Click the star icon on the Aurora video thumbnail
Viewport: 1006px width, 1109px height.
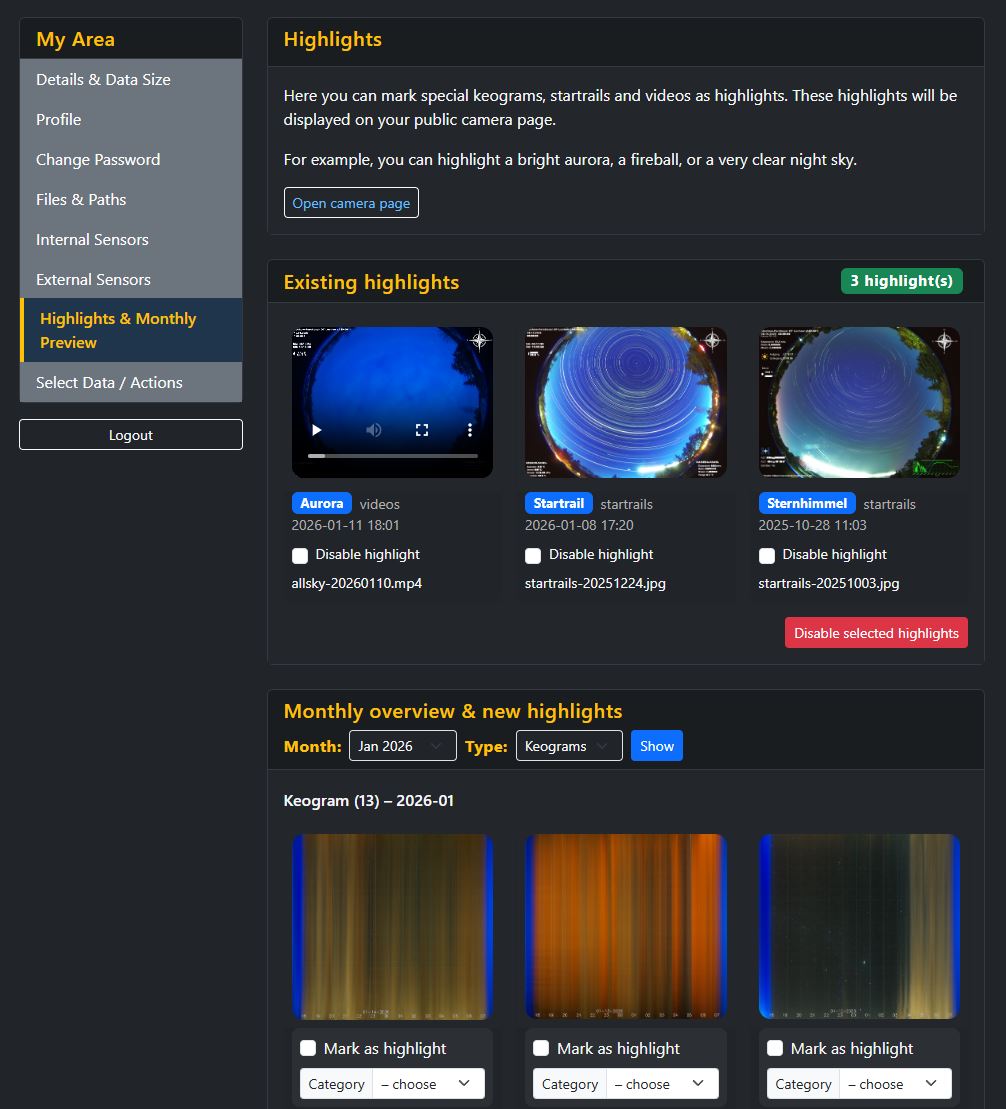[478, 340]
